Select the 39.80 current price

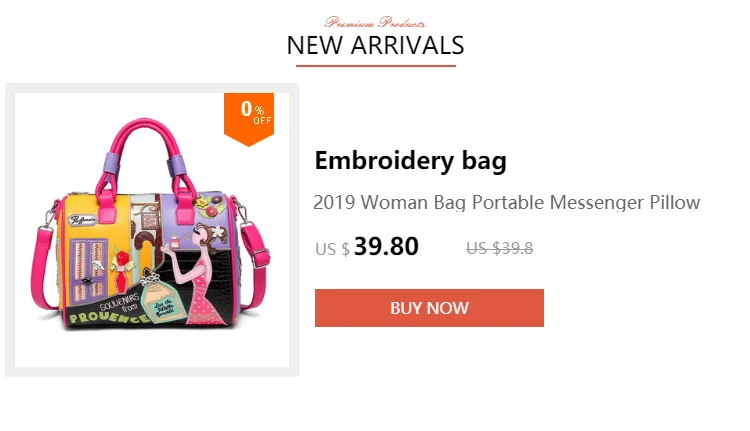click(x=386, y=246)
